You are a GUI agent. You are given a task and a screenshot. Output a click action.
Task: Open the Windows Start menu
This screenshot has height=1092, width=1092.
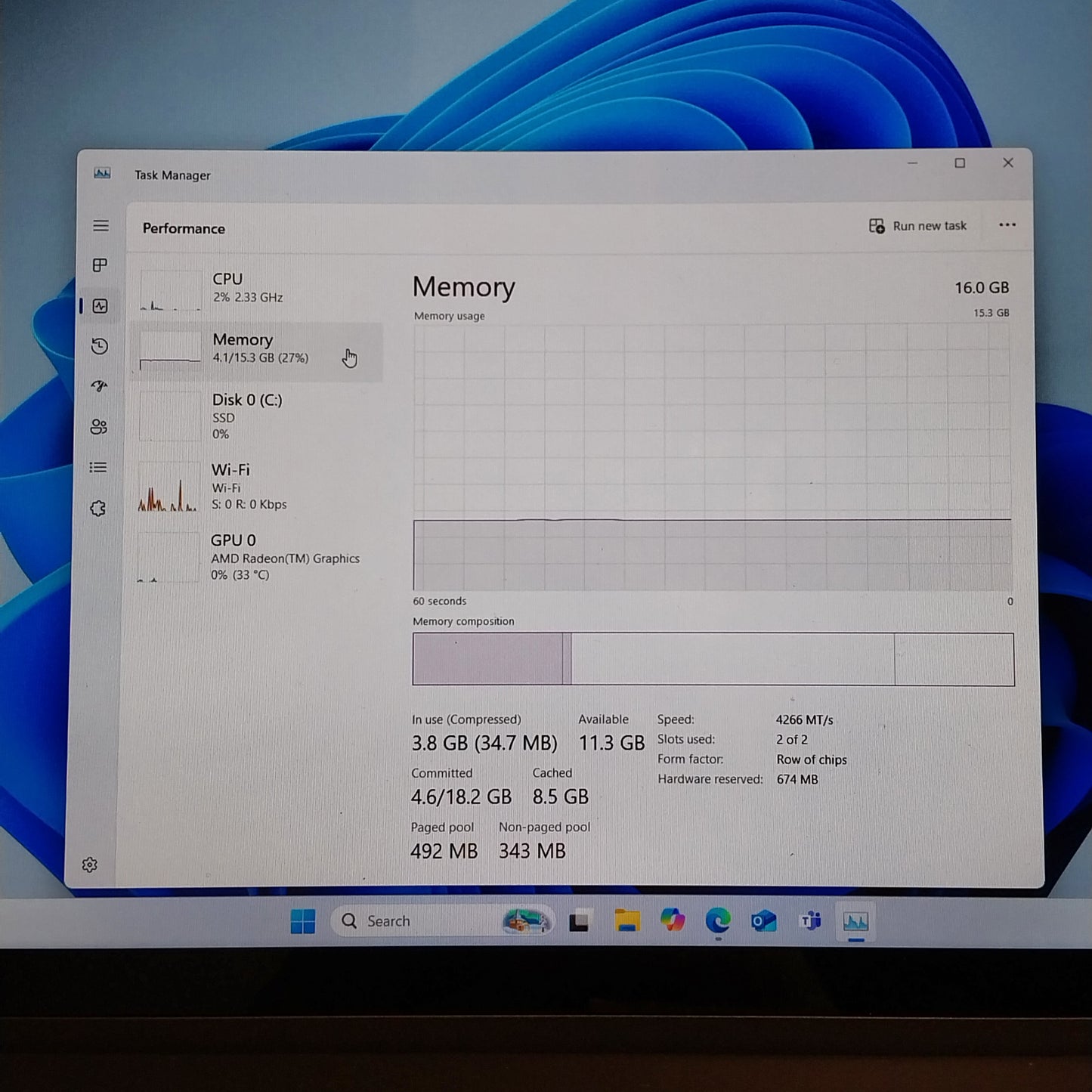[x=303, y=921]
